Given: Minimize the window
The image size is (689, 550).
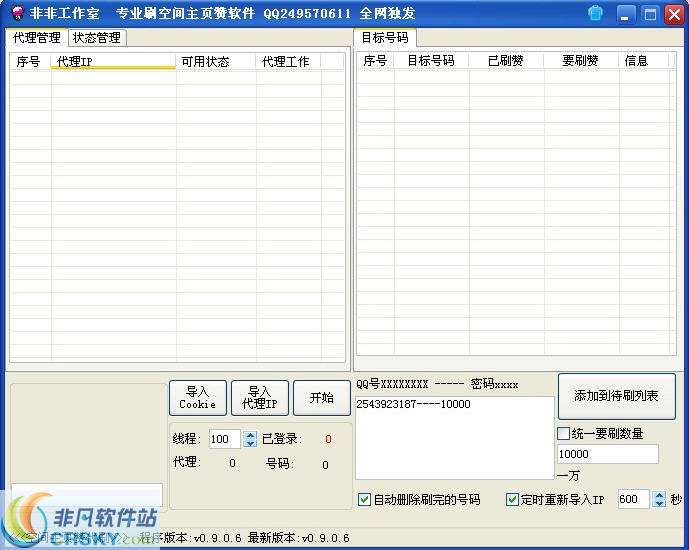Looking at the screenshot, I should (x=625, y=14).
